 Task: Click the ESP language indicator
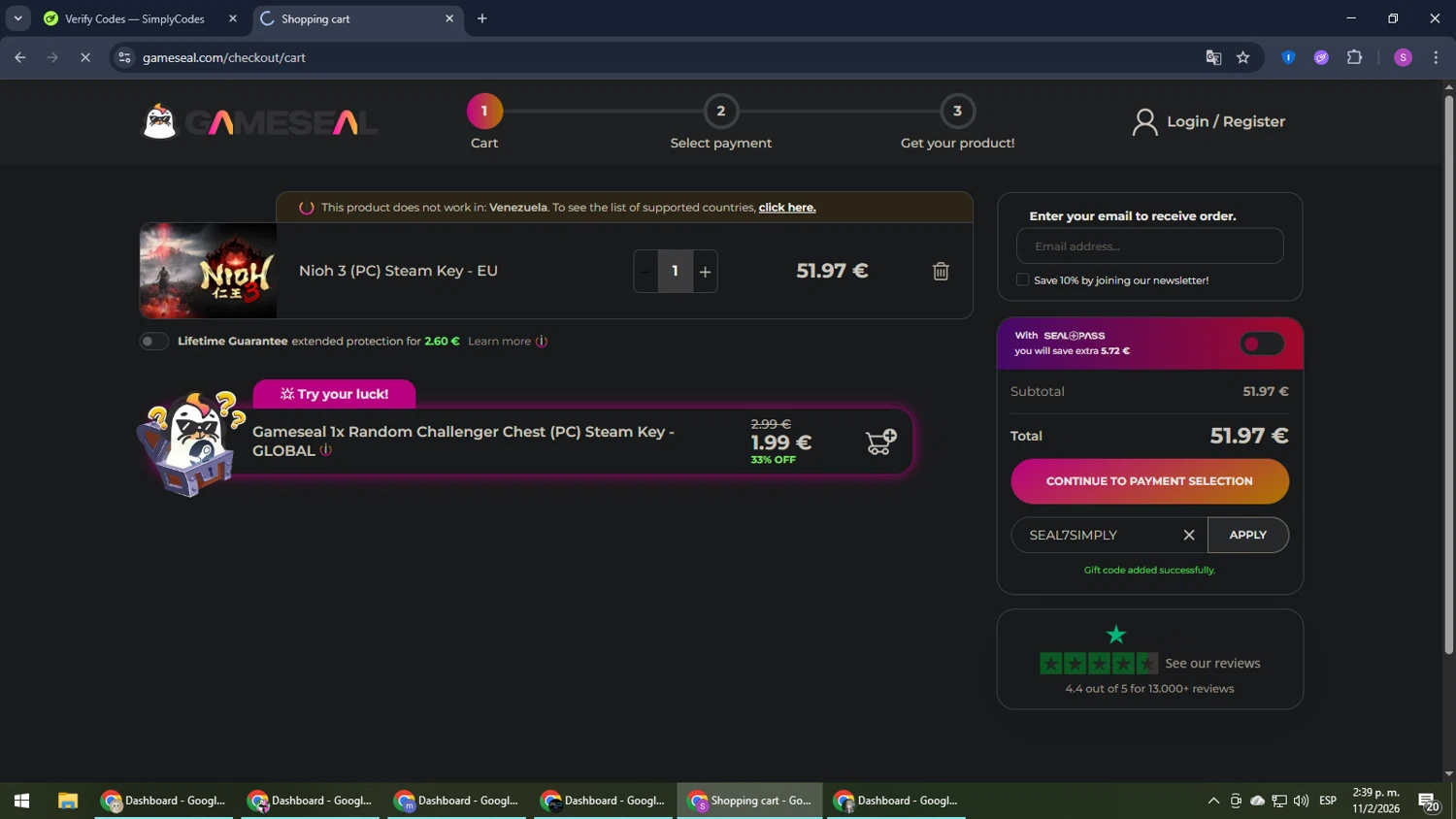[x=1328, y=801]
